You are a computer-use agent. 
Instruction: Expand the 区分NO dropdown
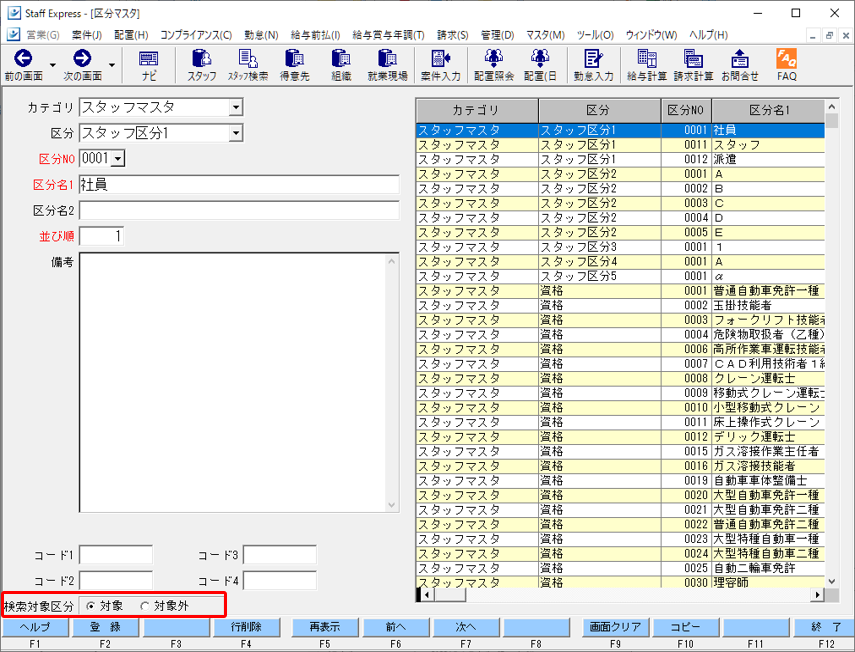click(x=119, y=159)
